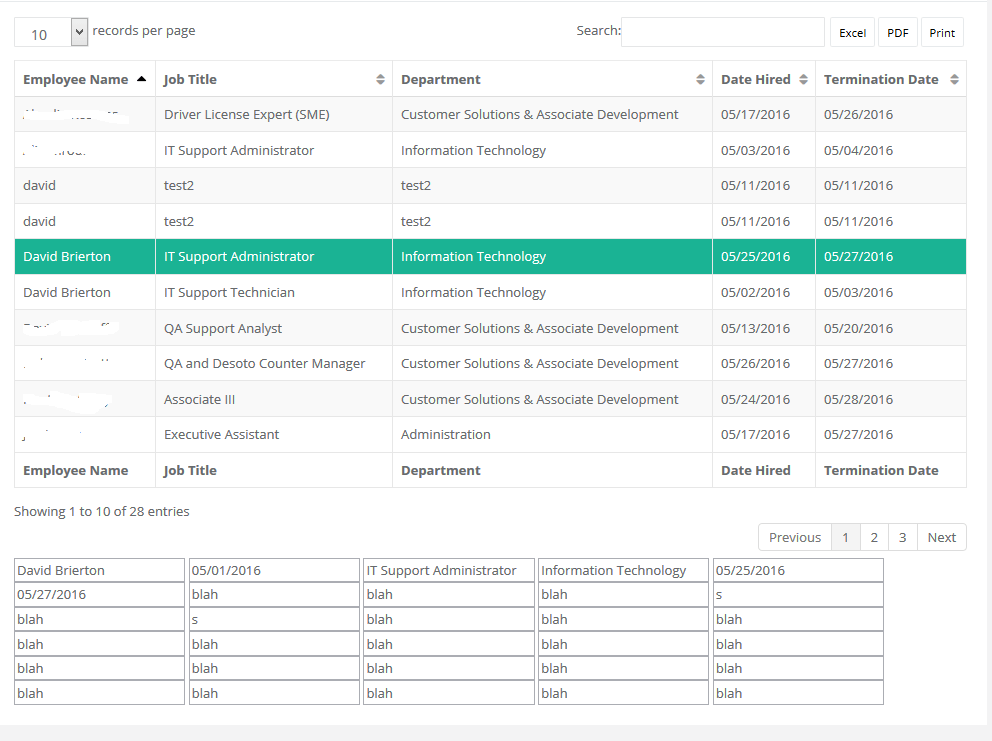This screenshot has width=992, height=741.
Task: Click the footer Employee Name label
Action: tap(76, 470)
